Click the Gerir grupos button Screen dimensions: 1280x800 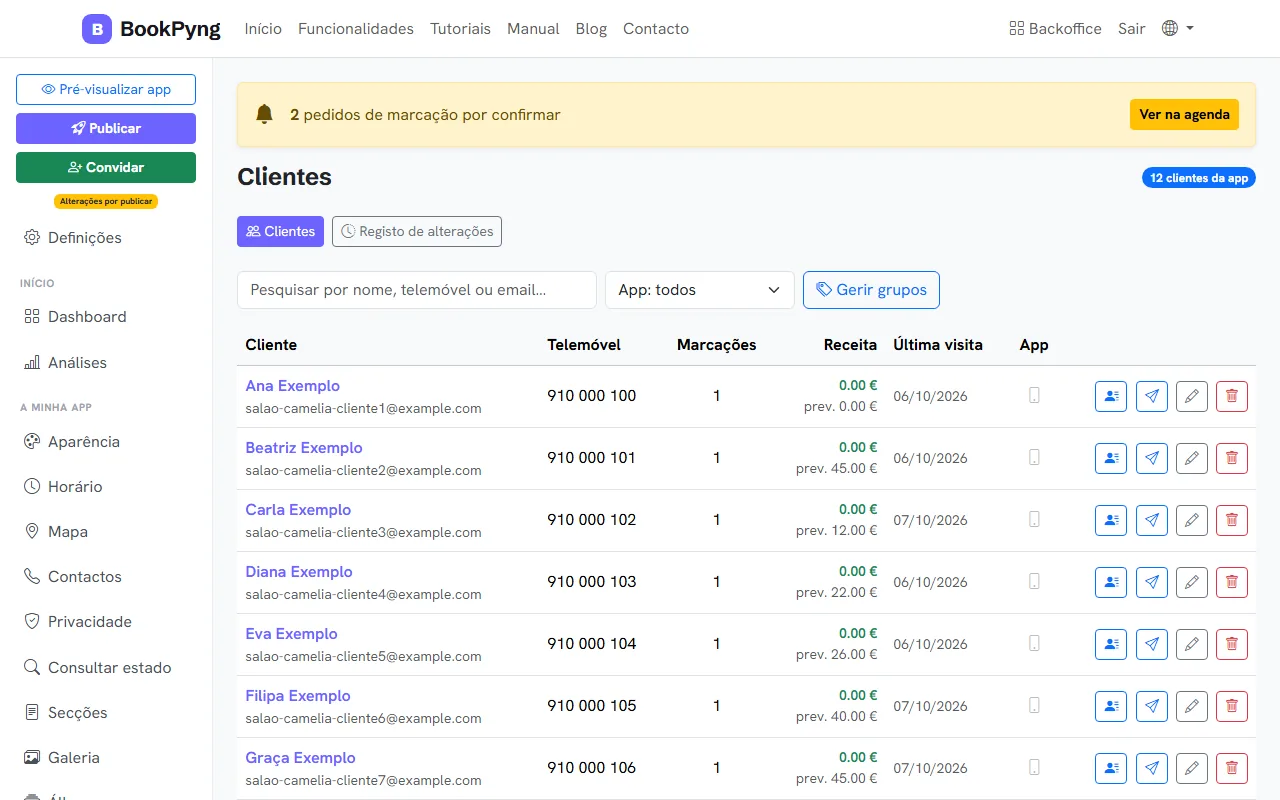click(x=871, y=290)
